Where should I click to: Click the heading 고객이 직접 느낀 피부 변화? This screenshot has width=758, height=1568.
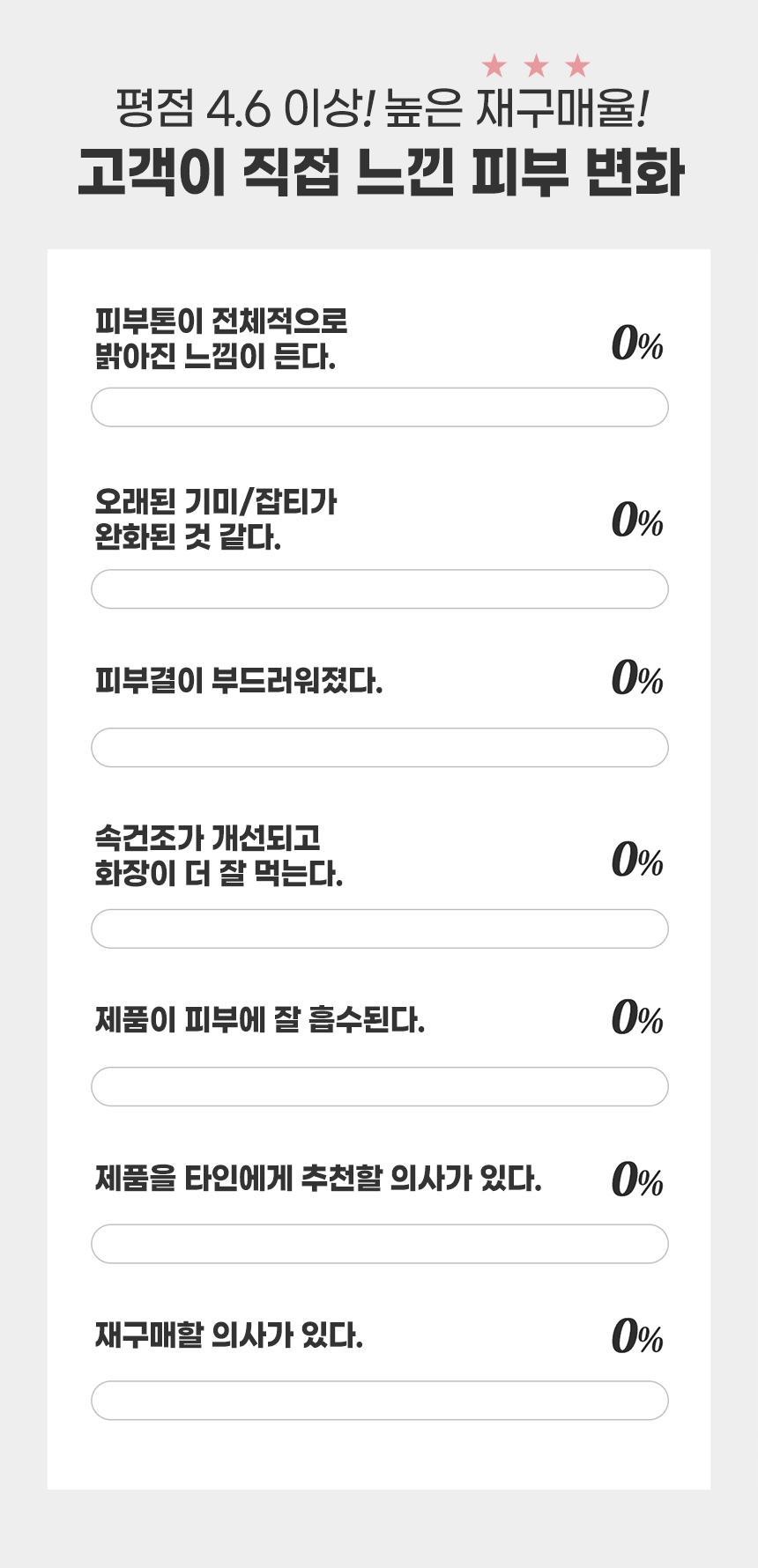pyautogui.click(x=381, y=172)
